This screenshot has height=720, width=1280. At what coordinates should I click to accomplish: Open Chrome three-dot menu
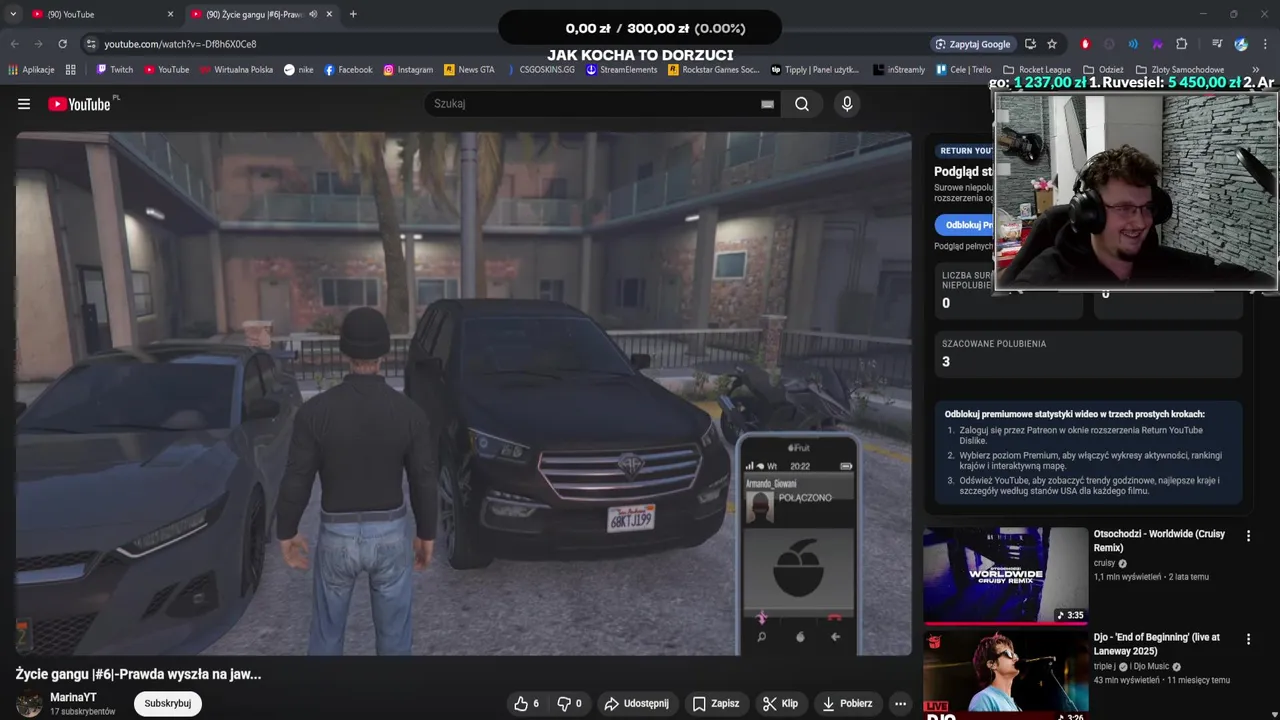click(x=1265, y=44)
